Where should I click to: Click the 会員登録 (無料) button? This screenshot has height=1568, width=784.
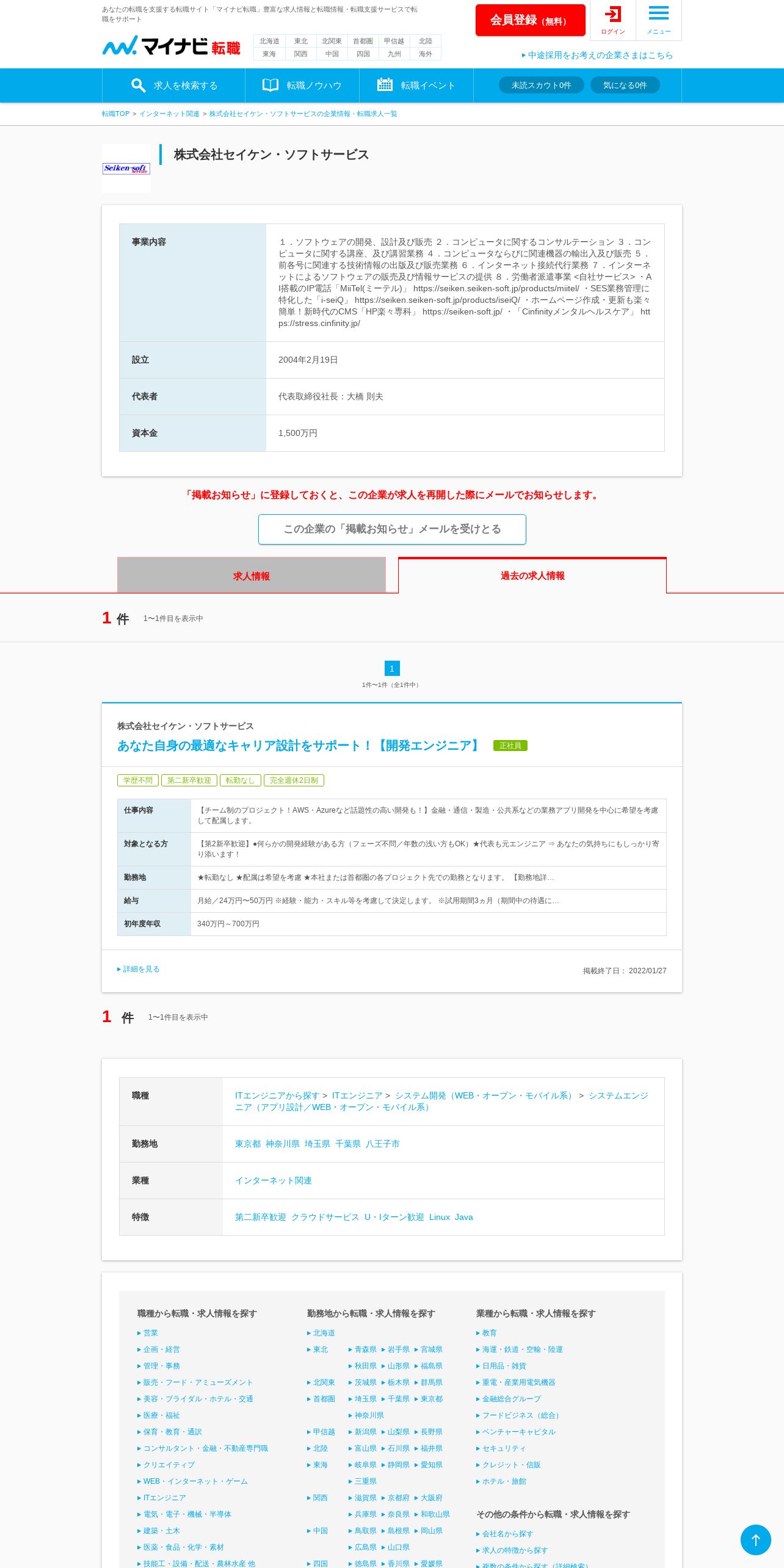(531, 20)
